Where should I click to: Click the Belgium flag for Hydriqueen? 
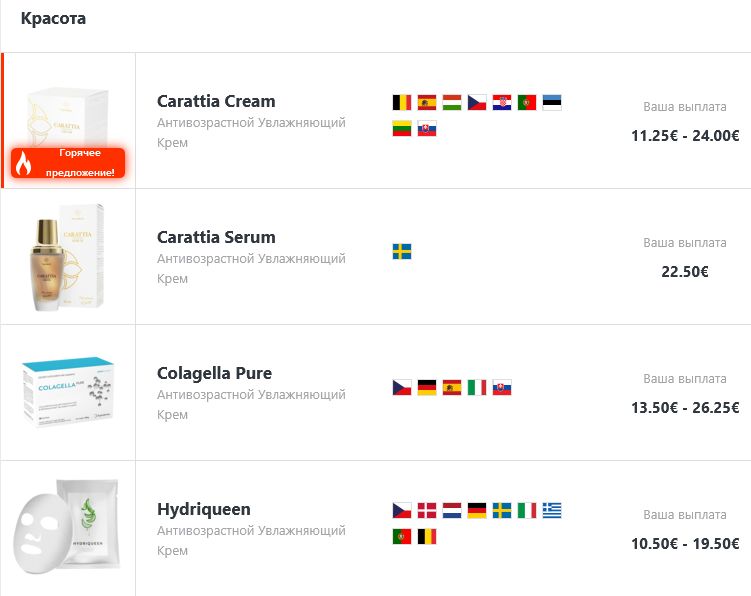pos(427,537)
